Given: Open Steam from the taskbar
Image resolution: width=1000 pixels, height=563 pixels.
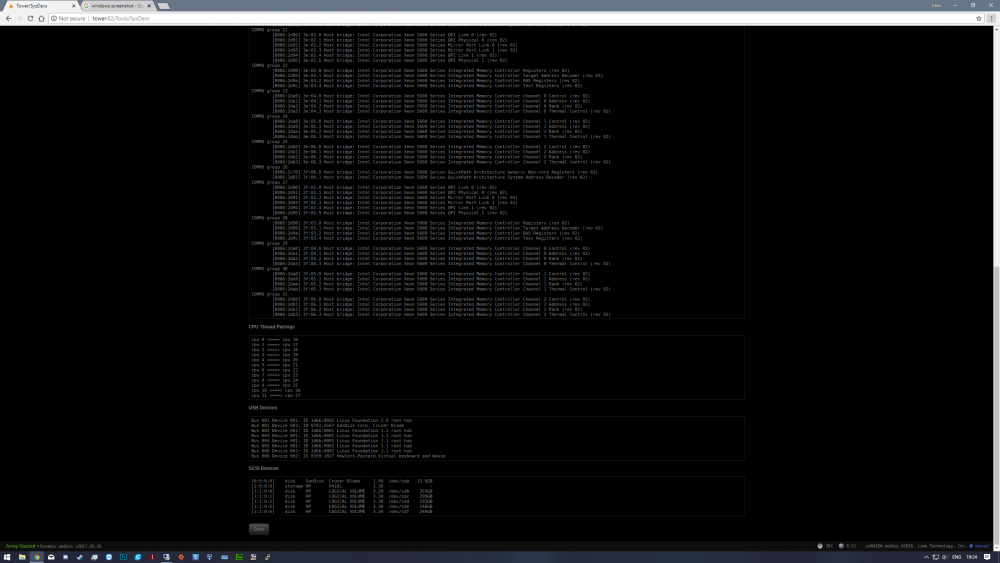Looking at the screenshot, I should pyautogui.click(x=80, y=557).
